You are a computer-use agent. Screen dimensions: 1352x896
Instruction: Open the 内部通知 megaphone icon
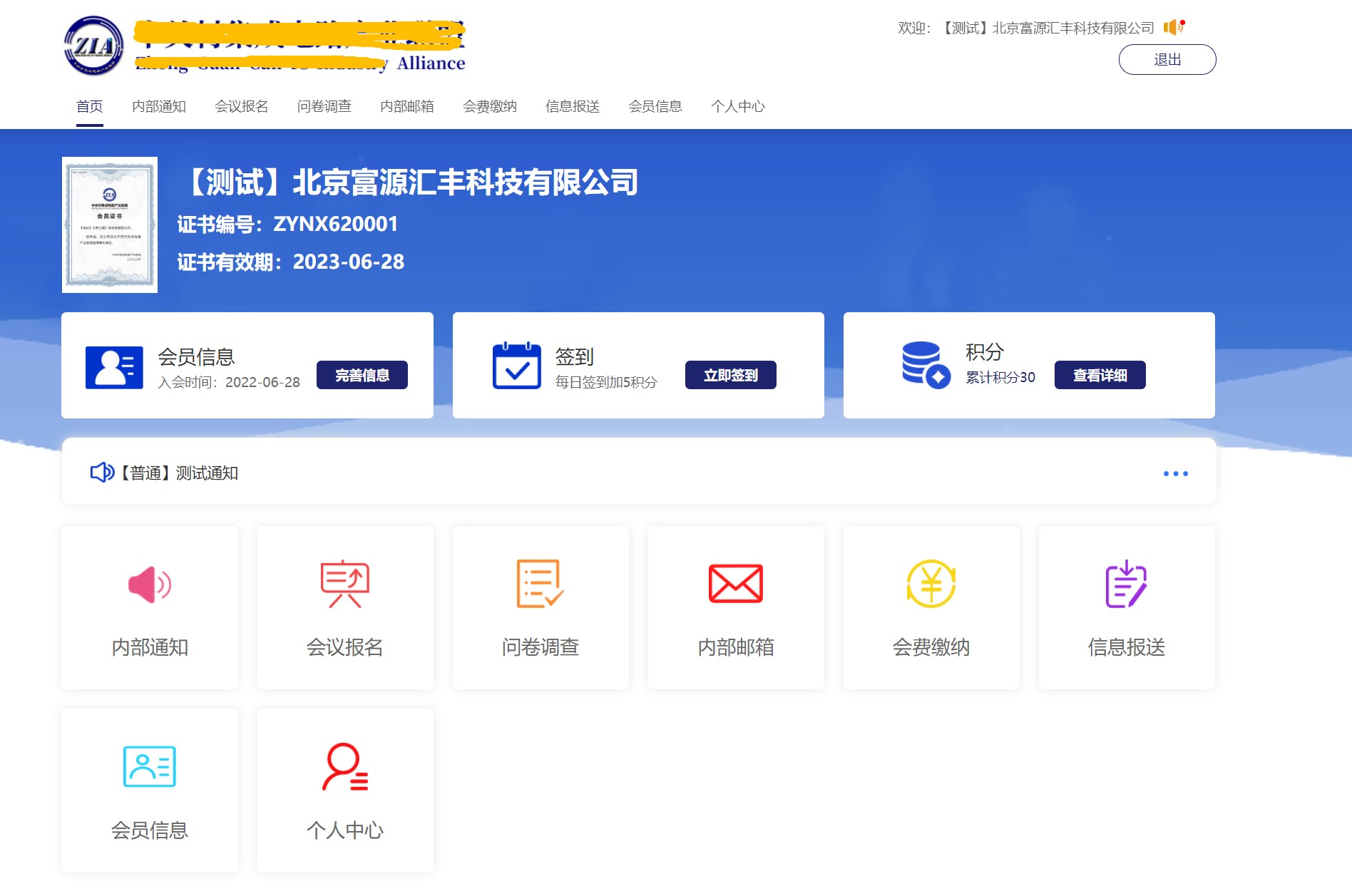pyautogui.click(x=149, y=584)
